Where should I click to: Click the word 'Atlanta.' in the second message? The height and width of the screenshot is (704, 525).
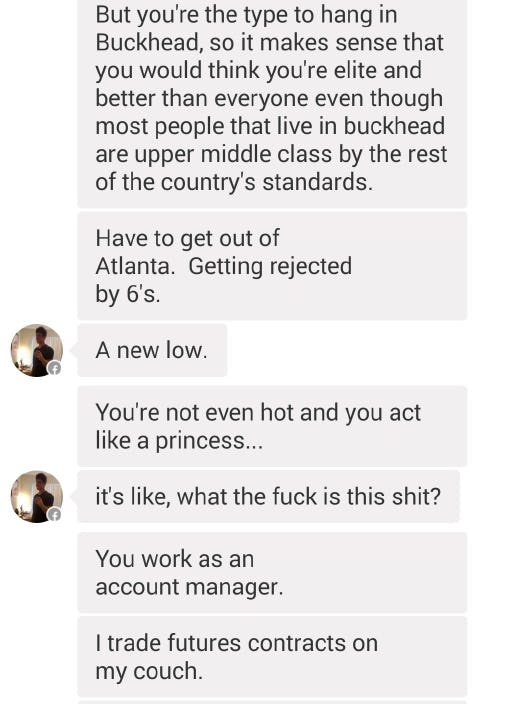(x=135, y=266)
